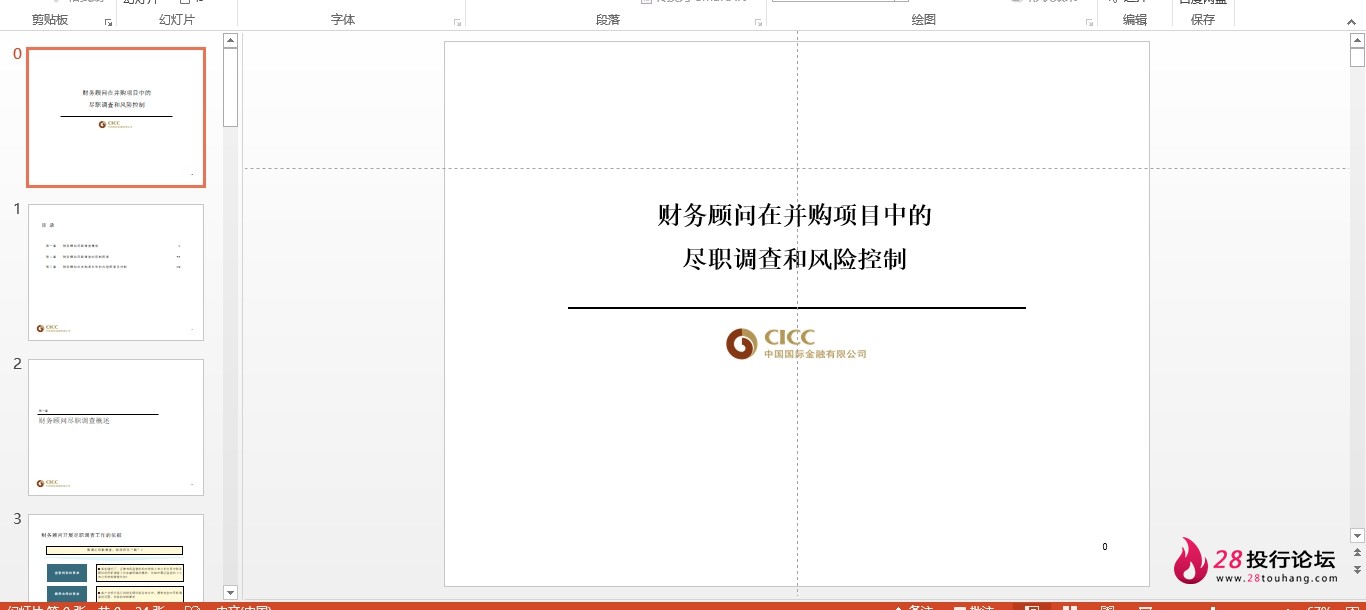1366x610 pixels.
Task: Click the main editor scroll down arrow
Action: 1357,536
